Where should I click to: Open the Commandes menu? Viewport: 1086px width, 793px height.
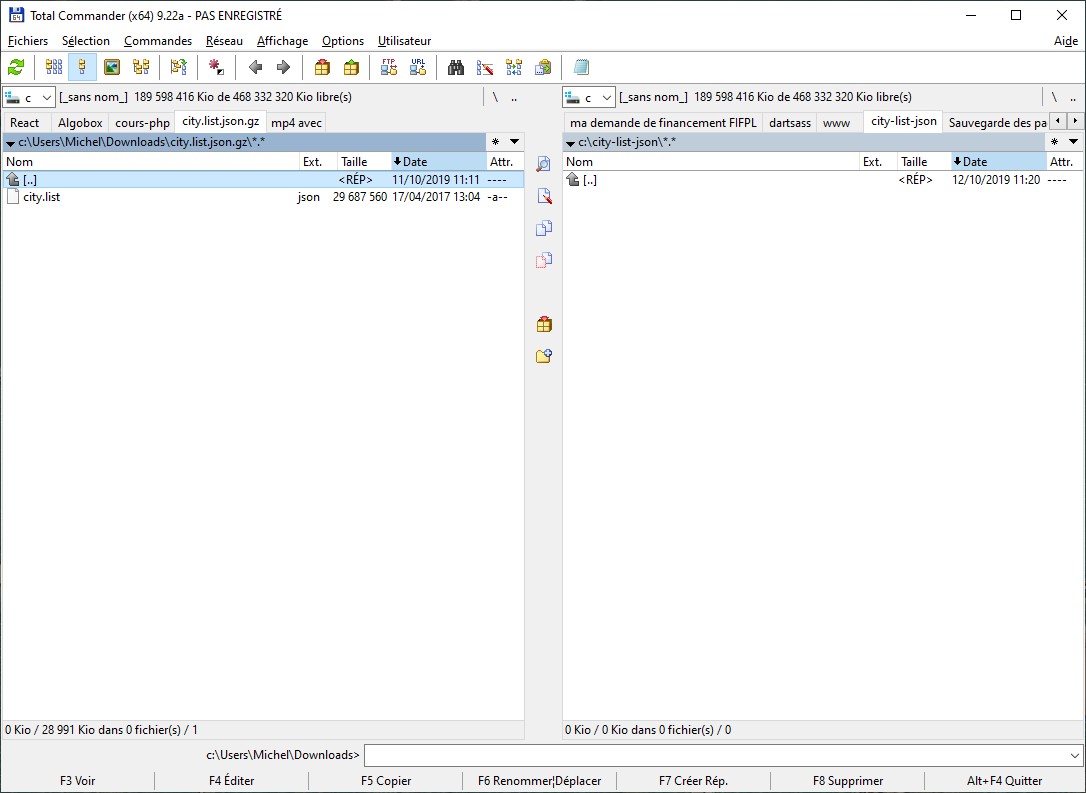click(x=158, y=41)
